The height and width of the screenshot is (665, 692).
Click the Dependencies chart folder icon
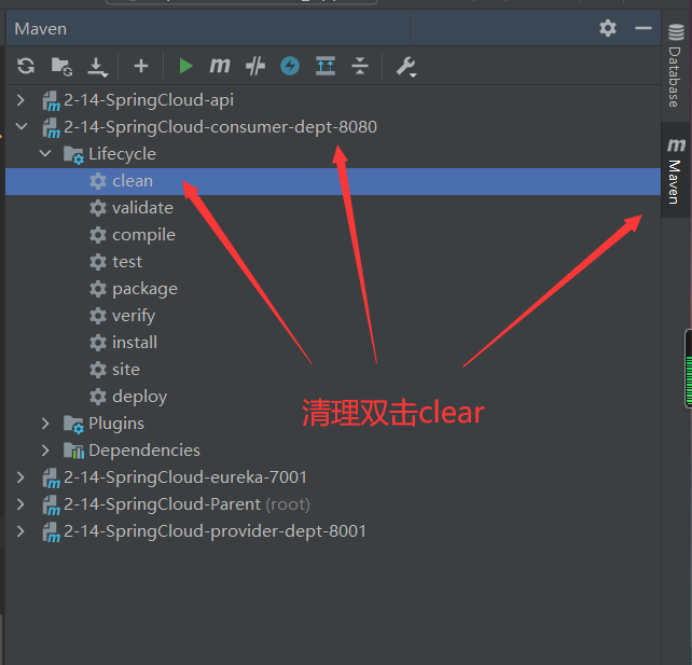click(73, 451)
